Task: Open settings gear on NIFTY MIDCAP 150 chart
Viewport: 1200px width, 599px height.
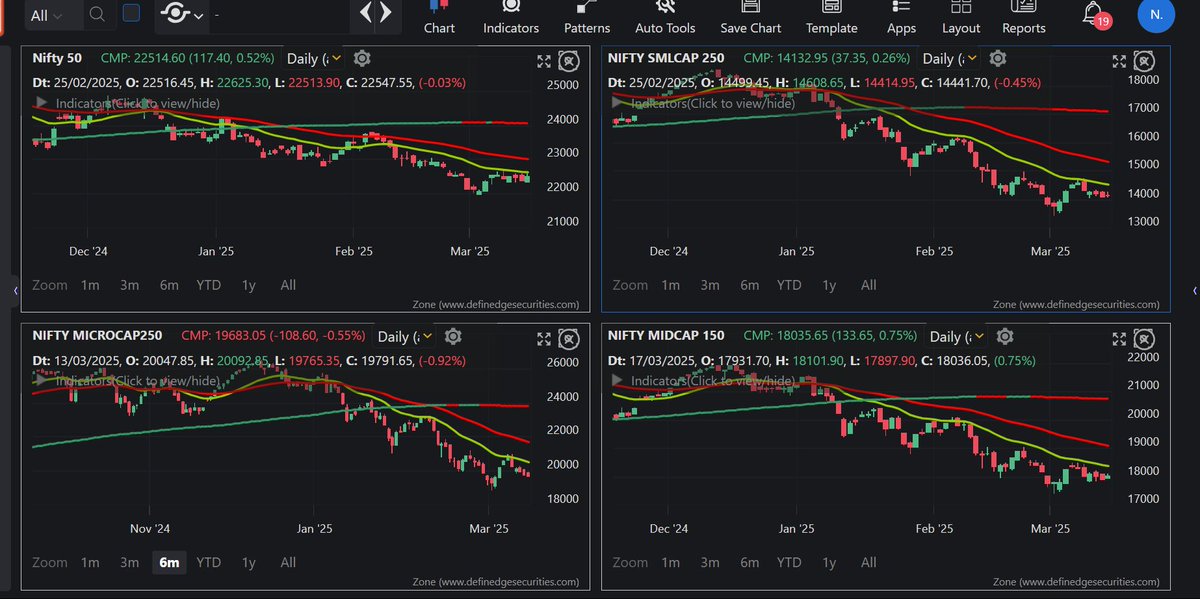Action: tap(1005, 336)
